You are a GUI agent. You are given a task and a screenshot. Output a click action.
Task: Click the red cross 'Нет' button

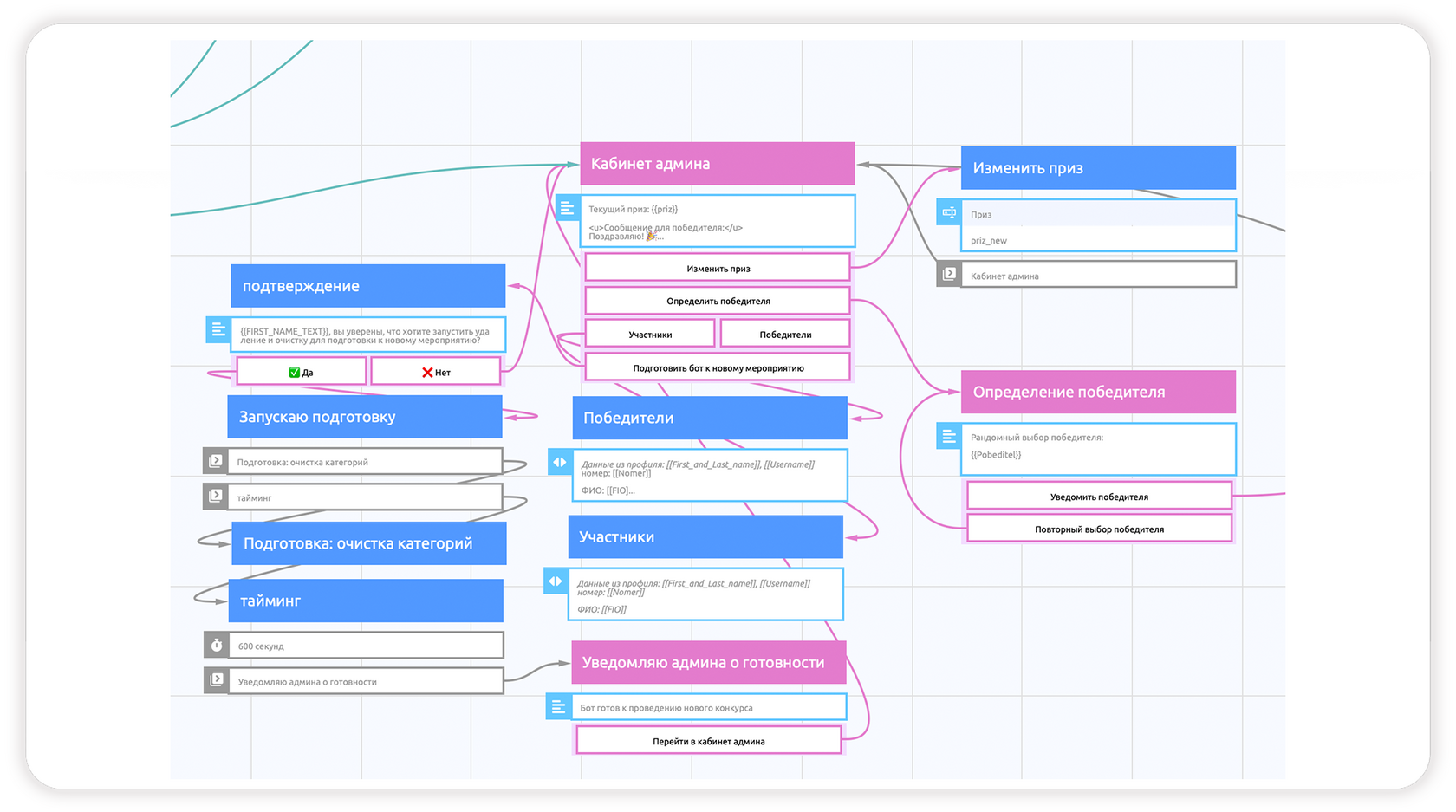[x=436, y=372]
